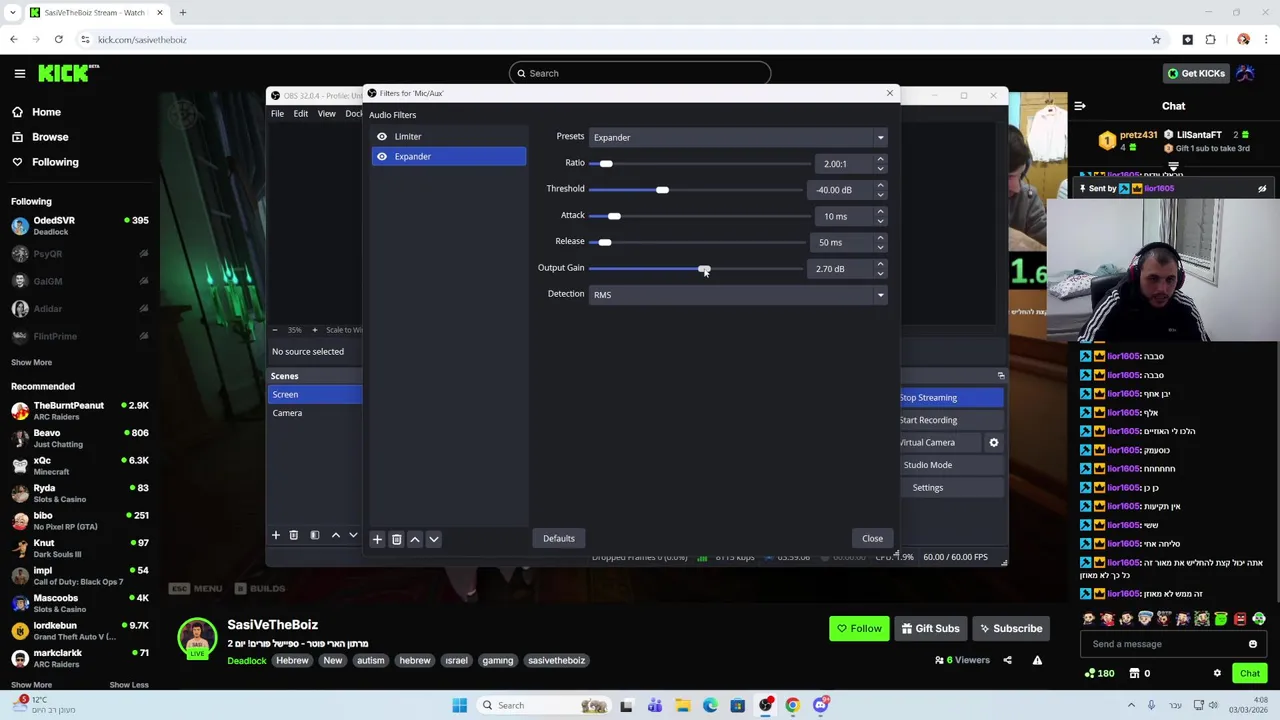This screenshot has height=720, width=1280.
Task: Click Stop Streaming in OBS controls
Action: coord(951,398)
